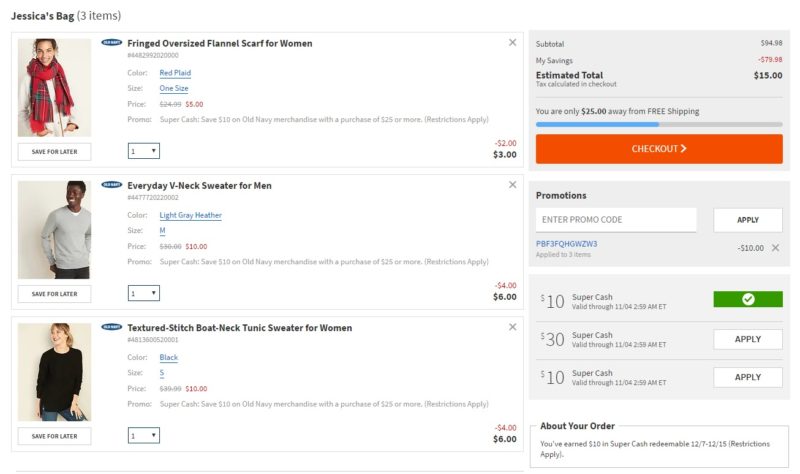Open the quantity dropdown for the scarf
The image size is (800, 474).
coord(143,151)
